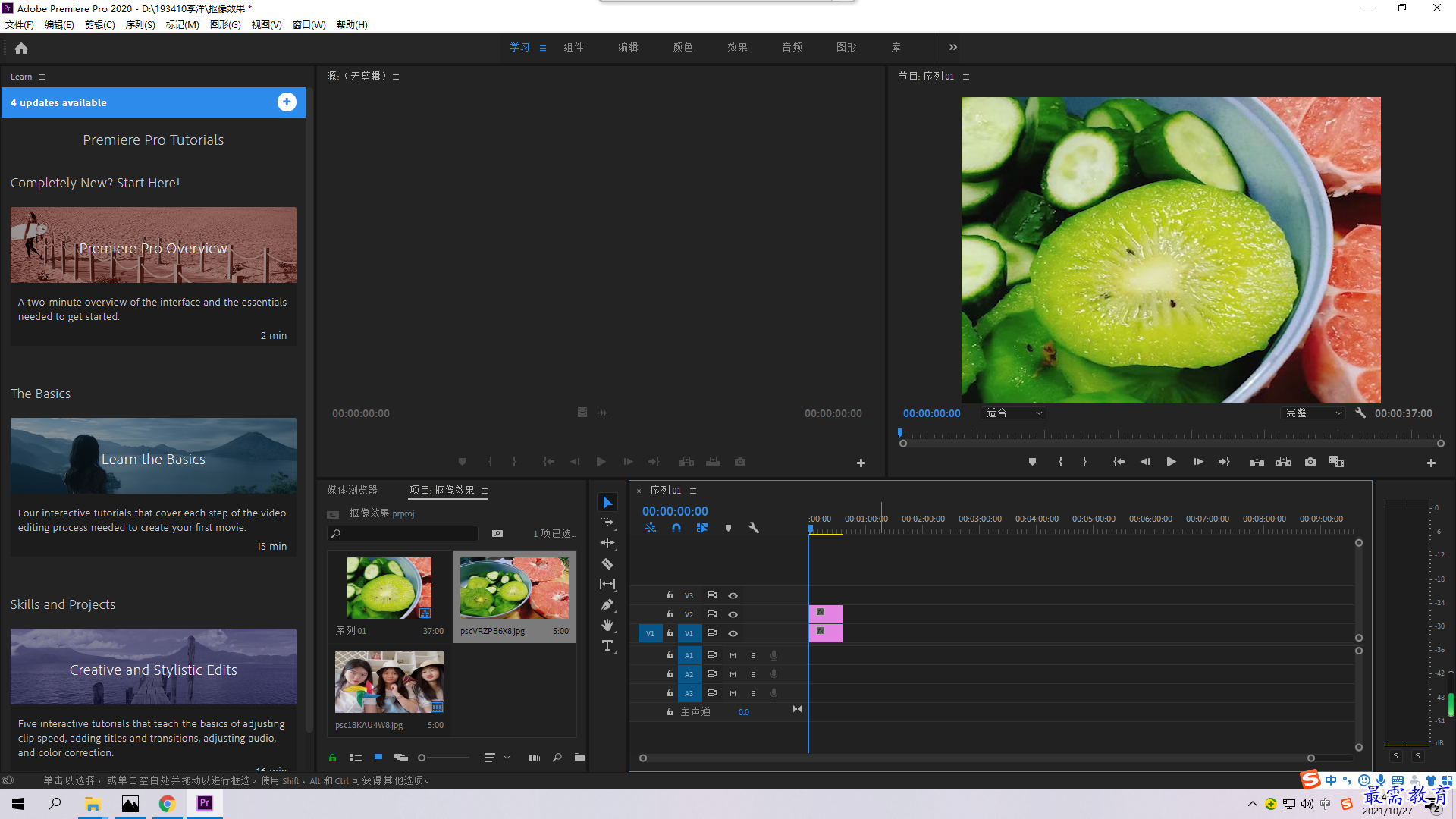Viewport: 1456px width, 819px height.
Task: Open Program monitor settings wrench
Action: 1360,413
